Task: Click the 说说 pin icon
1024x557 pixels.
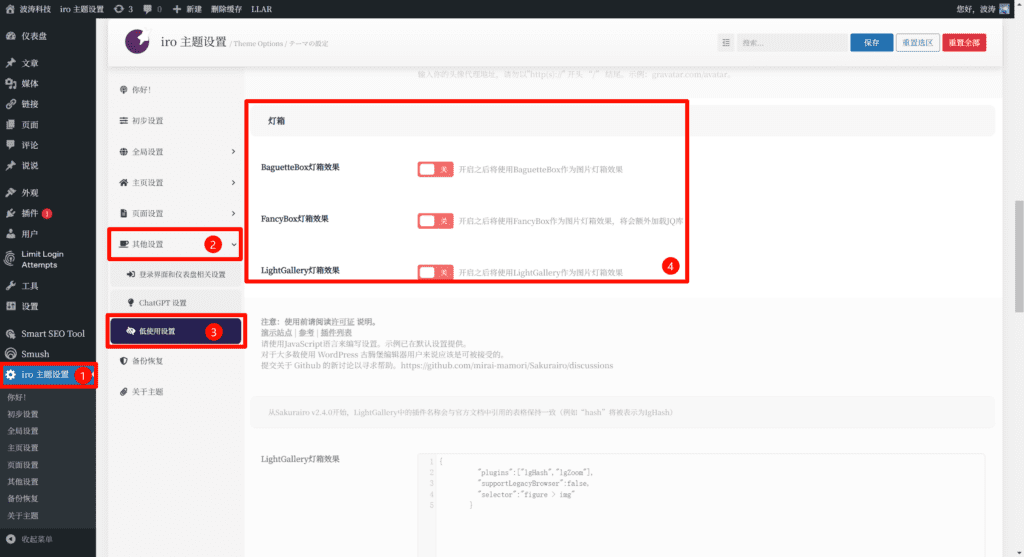Action: (x=10, y=165)
